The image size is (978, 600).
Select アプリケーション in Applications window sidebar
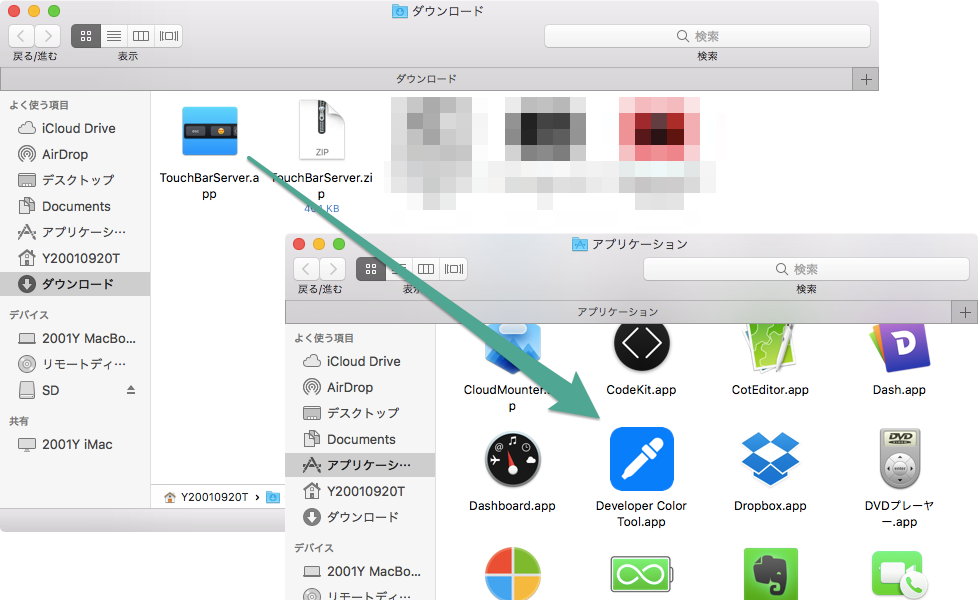click(360, 465)
